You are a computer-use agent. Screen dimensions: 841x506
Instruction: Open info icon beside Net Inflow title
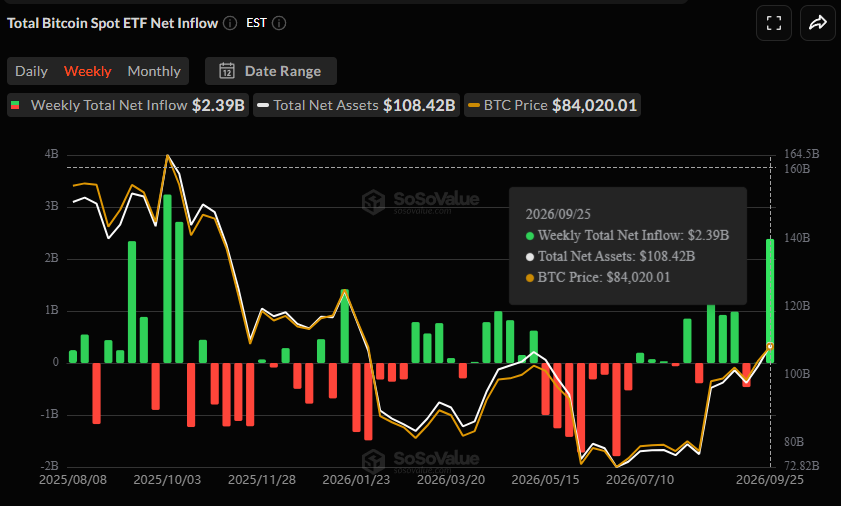230,23
